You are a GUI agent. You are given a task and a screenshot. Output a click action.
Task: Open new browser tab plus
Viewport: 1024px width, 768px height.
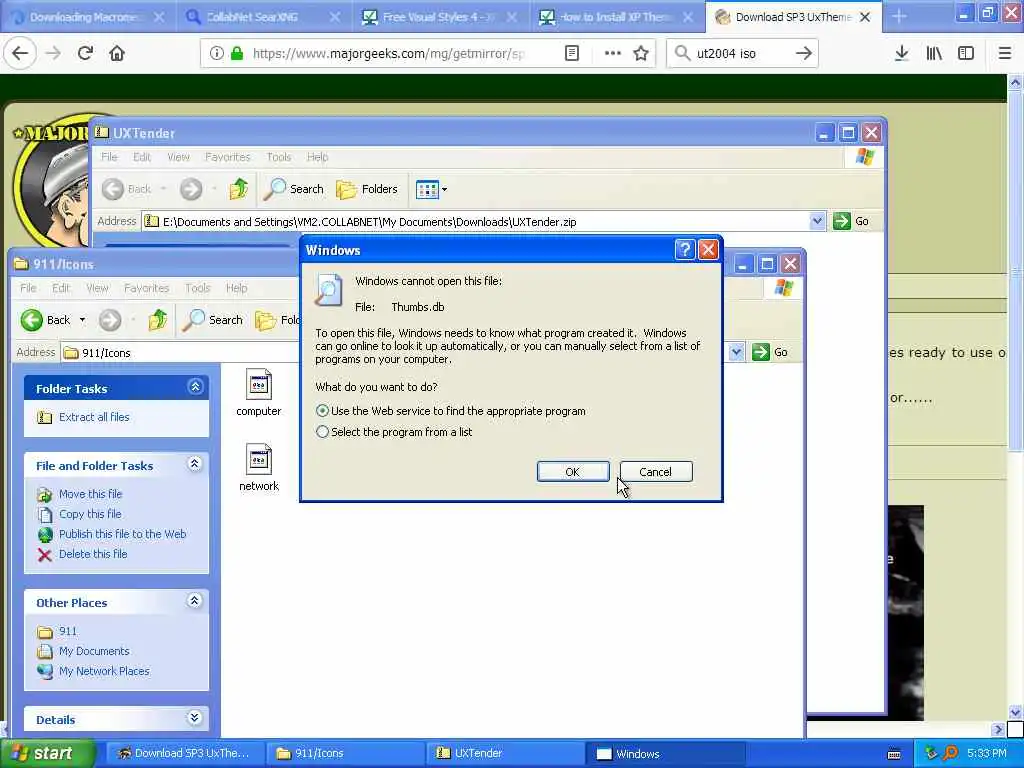tap(899, 16)
